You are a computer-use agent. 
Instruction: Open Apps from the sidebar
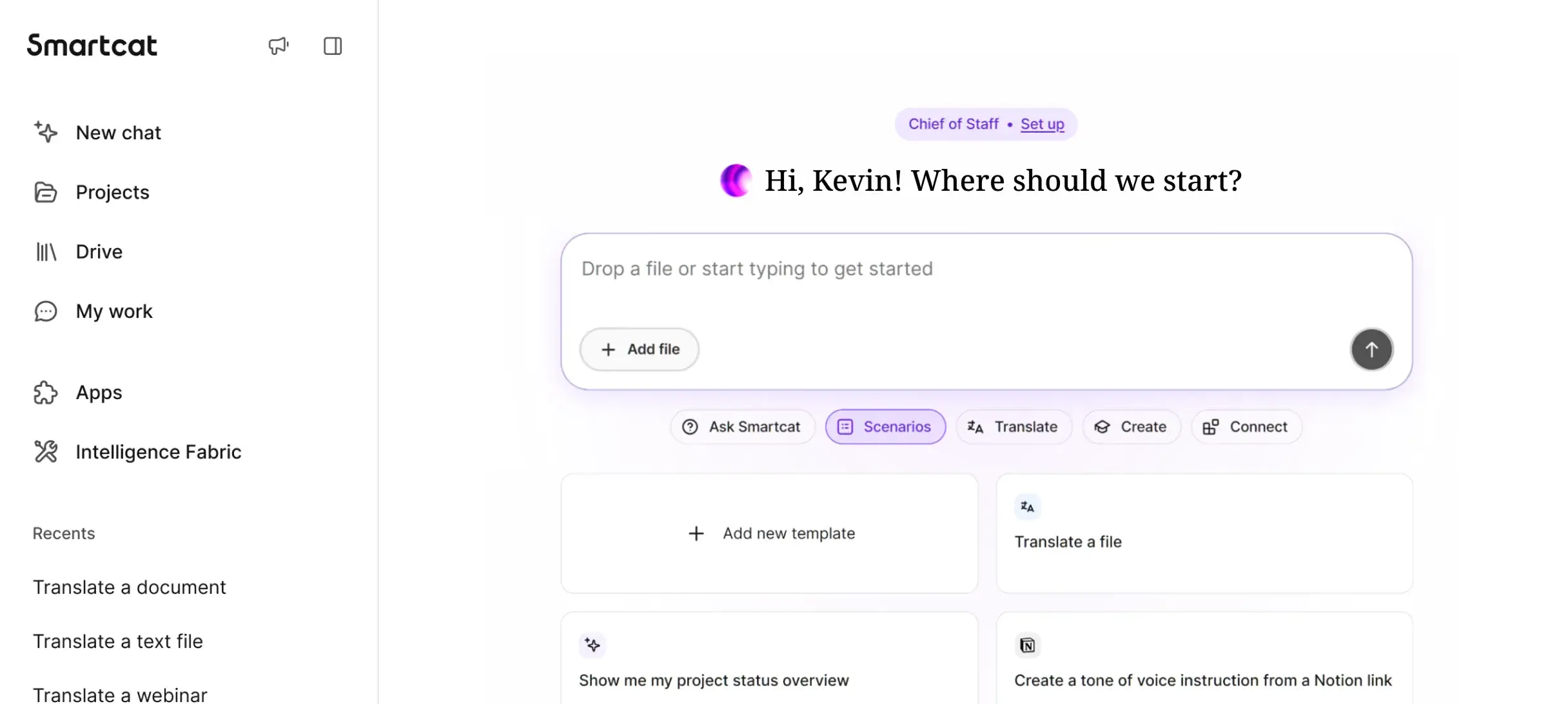[x=99, y=392]
